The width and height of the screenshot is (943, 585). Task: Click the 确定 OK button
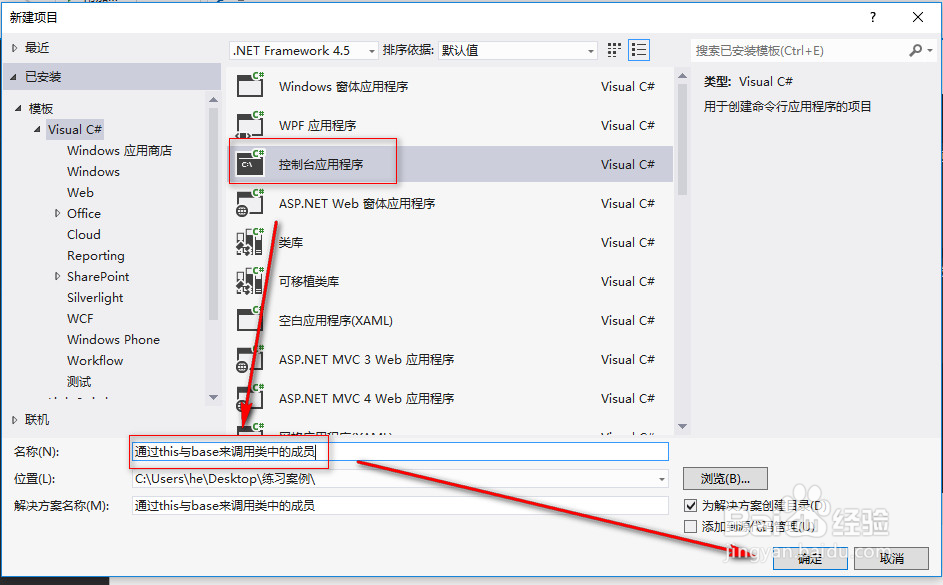click(x=810, y=559)
